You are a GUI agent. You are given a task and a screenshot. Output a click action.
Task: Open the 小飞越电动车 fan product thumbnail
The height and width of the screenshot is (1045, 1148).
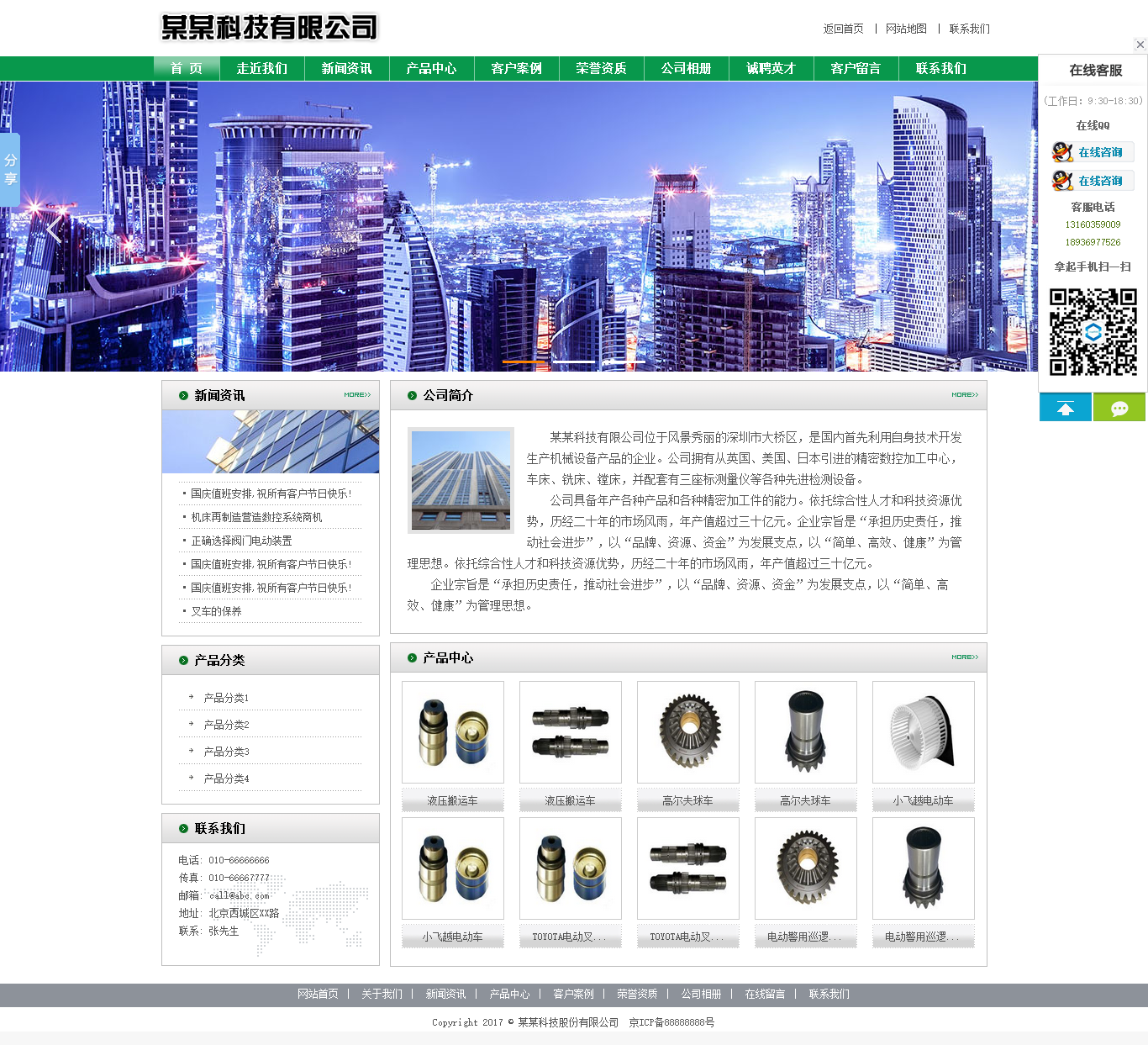[x=923, y=732]
